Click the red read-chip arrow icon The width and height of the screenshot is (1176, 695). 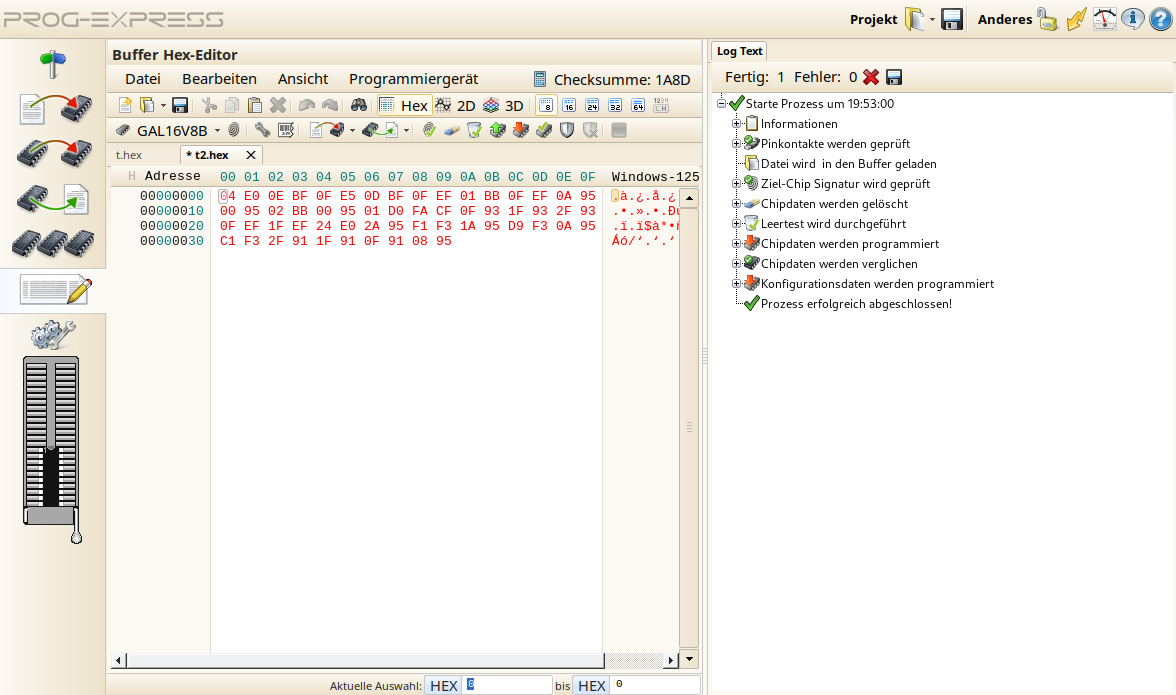point(520,129)
